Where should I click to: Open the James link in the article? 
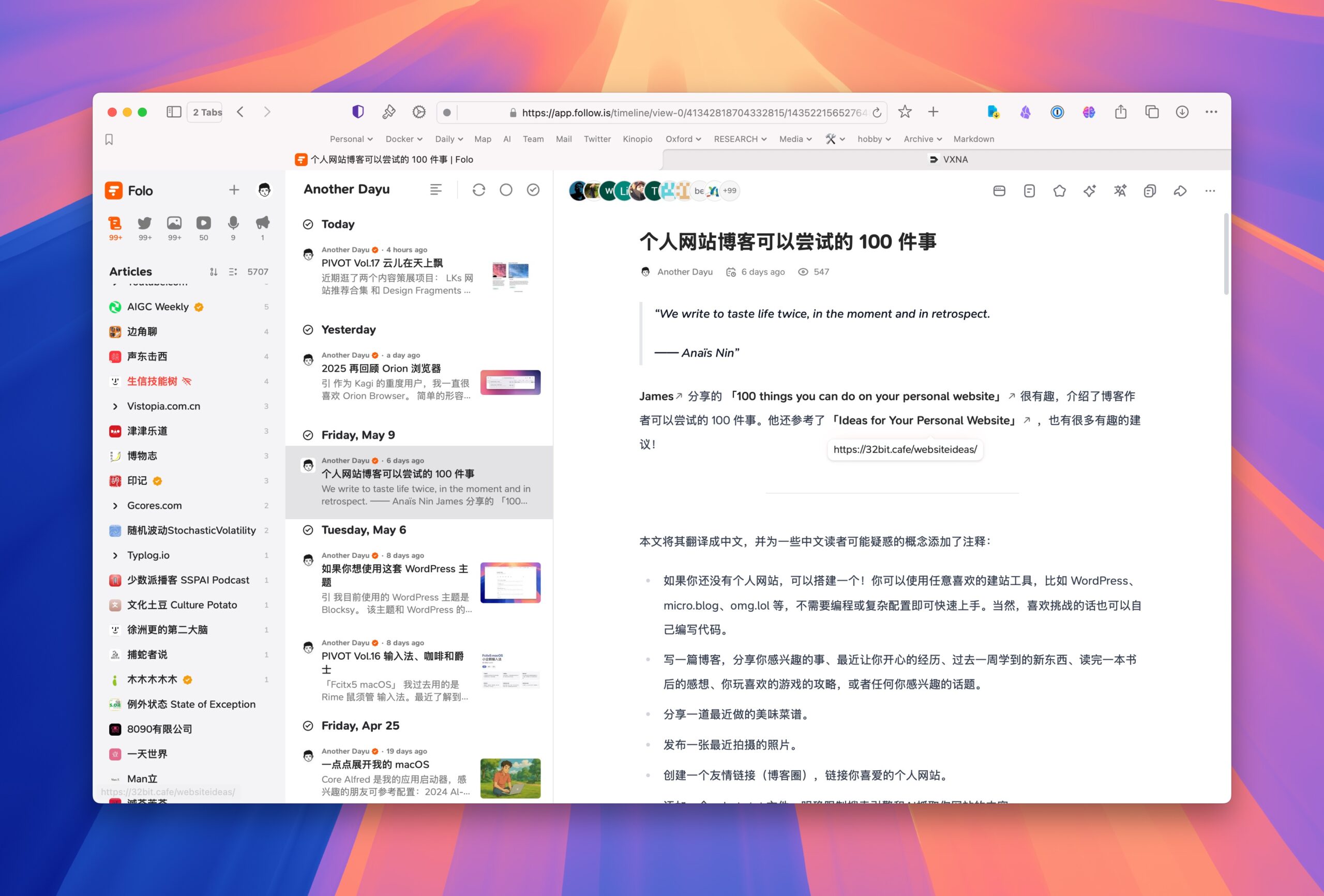[661, 397]
